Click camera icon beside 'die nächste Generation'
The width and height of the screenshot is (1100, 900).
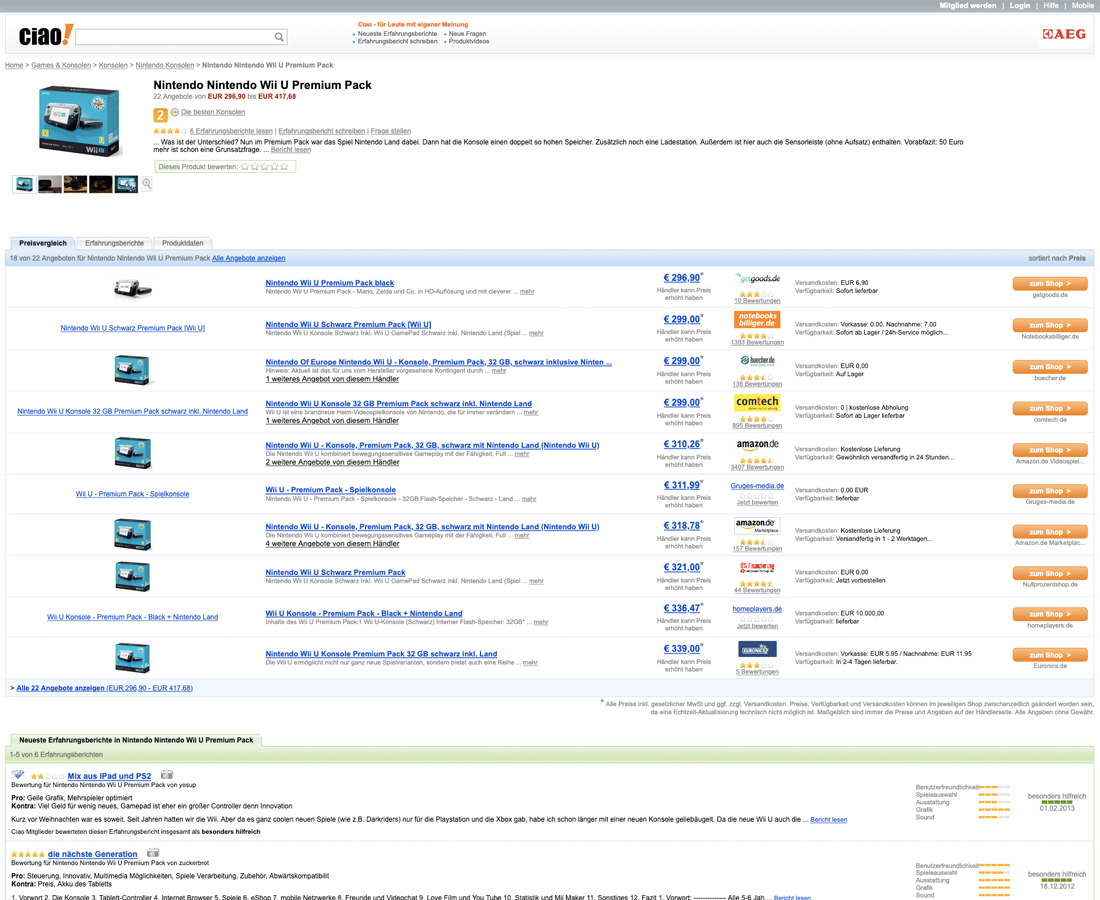point(153,853)
